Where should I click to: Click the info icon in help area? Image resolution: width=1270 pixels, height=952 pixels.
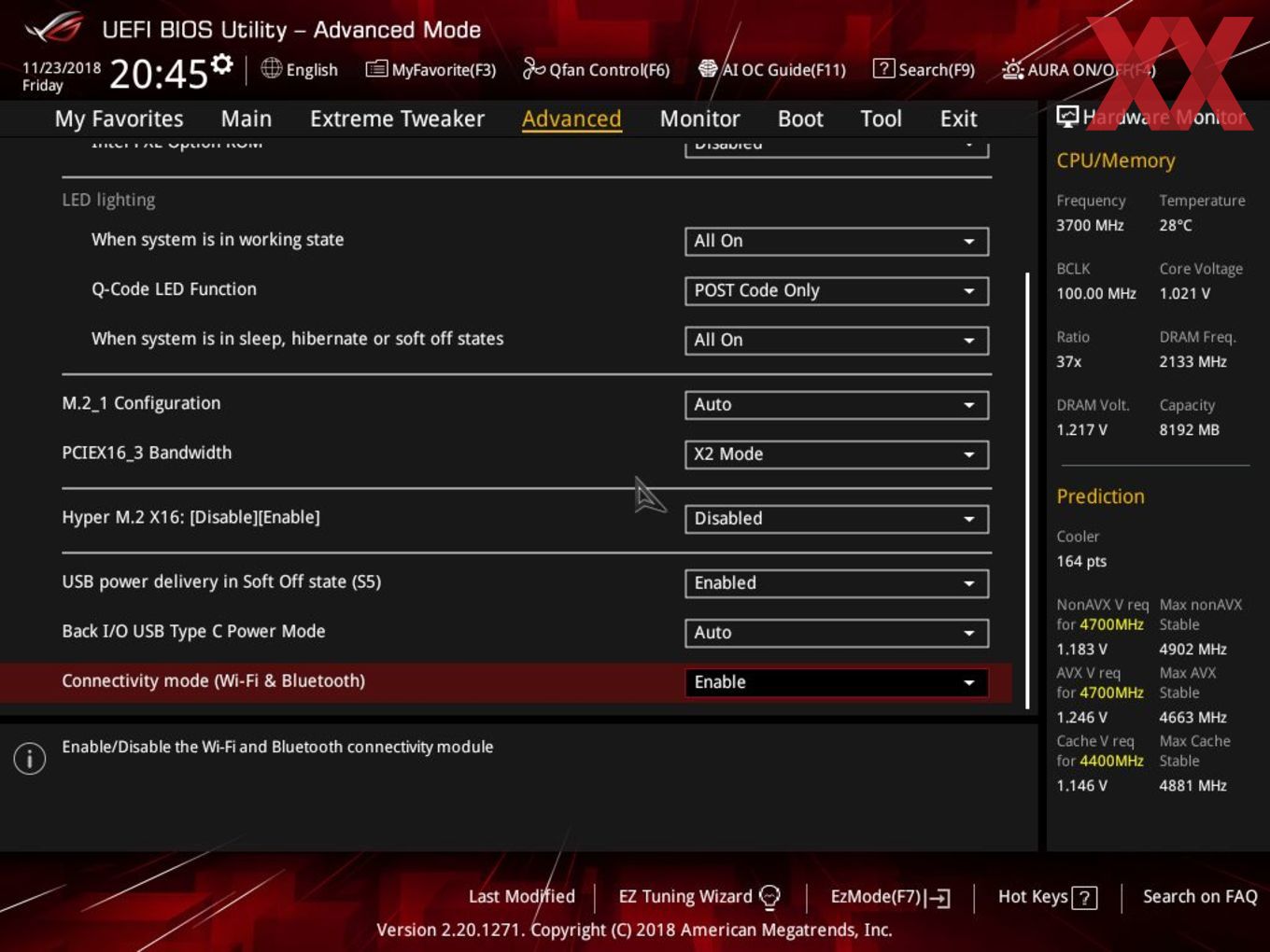[x=30, y=759]
